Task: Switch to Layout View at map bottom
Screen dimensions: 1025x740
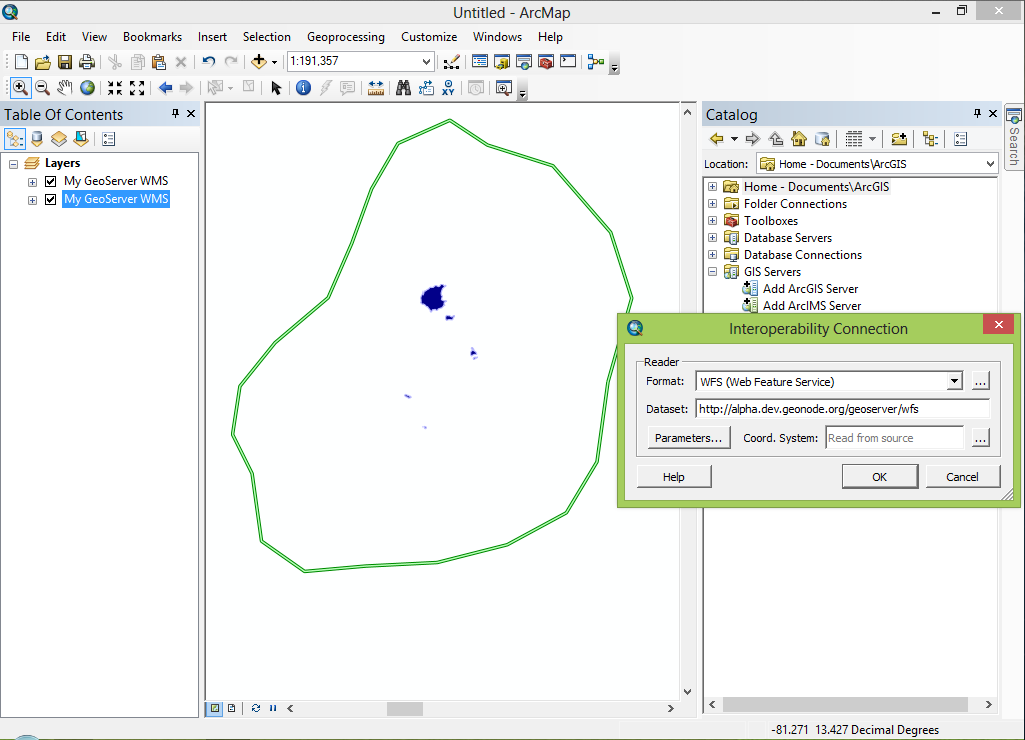Action: point(231,708)
